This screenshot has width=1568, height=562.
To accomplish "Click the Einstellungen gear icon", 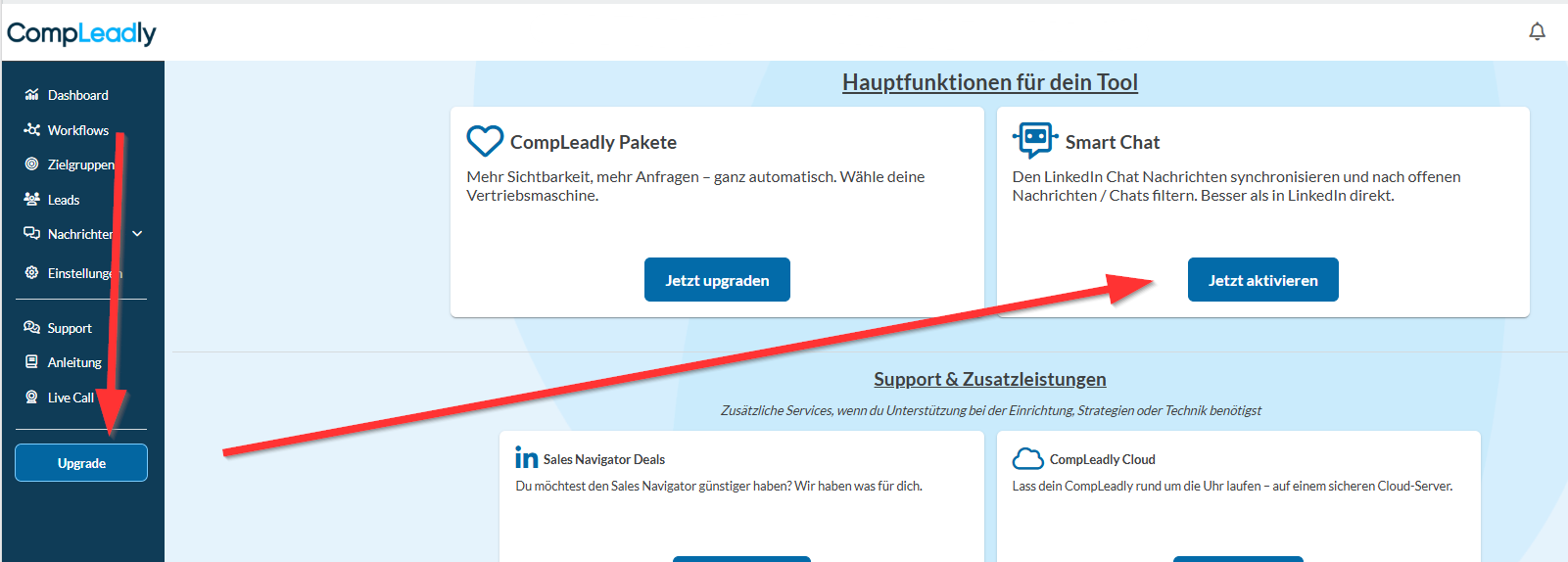I will [31, 273].
